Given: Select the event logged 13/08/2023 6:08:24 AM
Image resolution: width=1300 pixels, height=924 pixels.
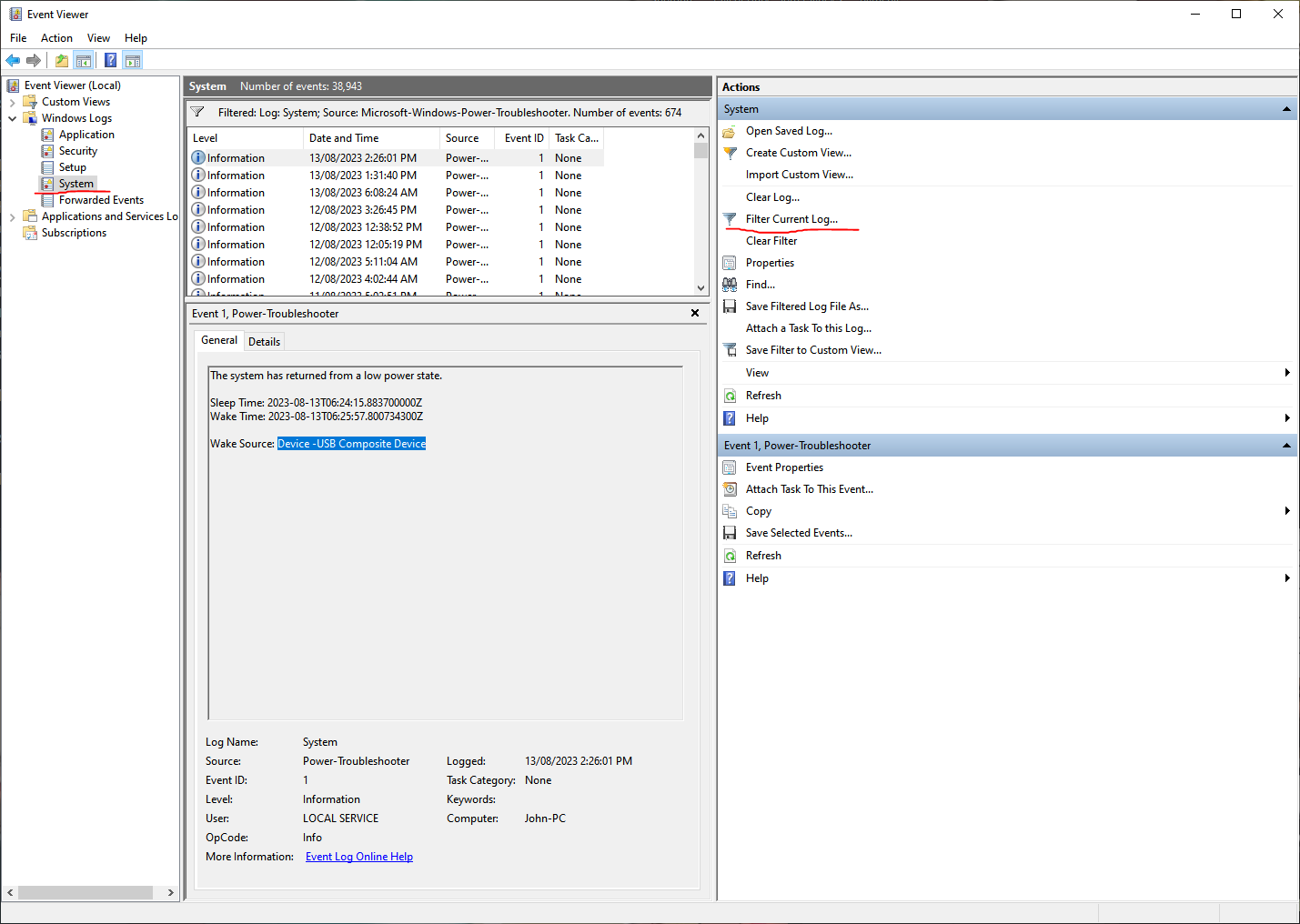Looking at the screenshot, I should click(x=396, y=193).
